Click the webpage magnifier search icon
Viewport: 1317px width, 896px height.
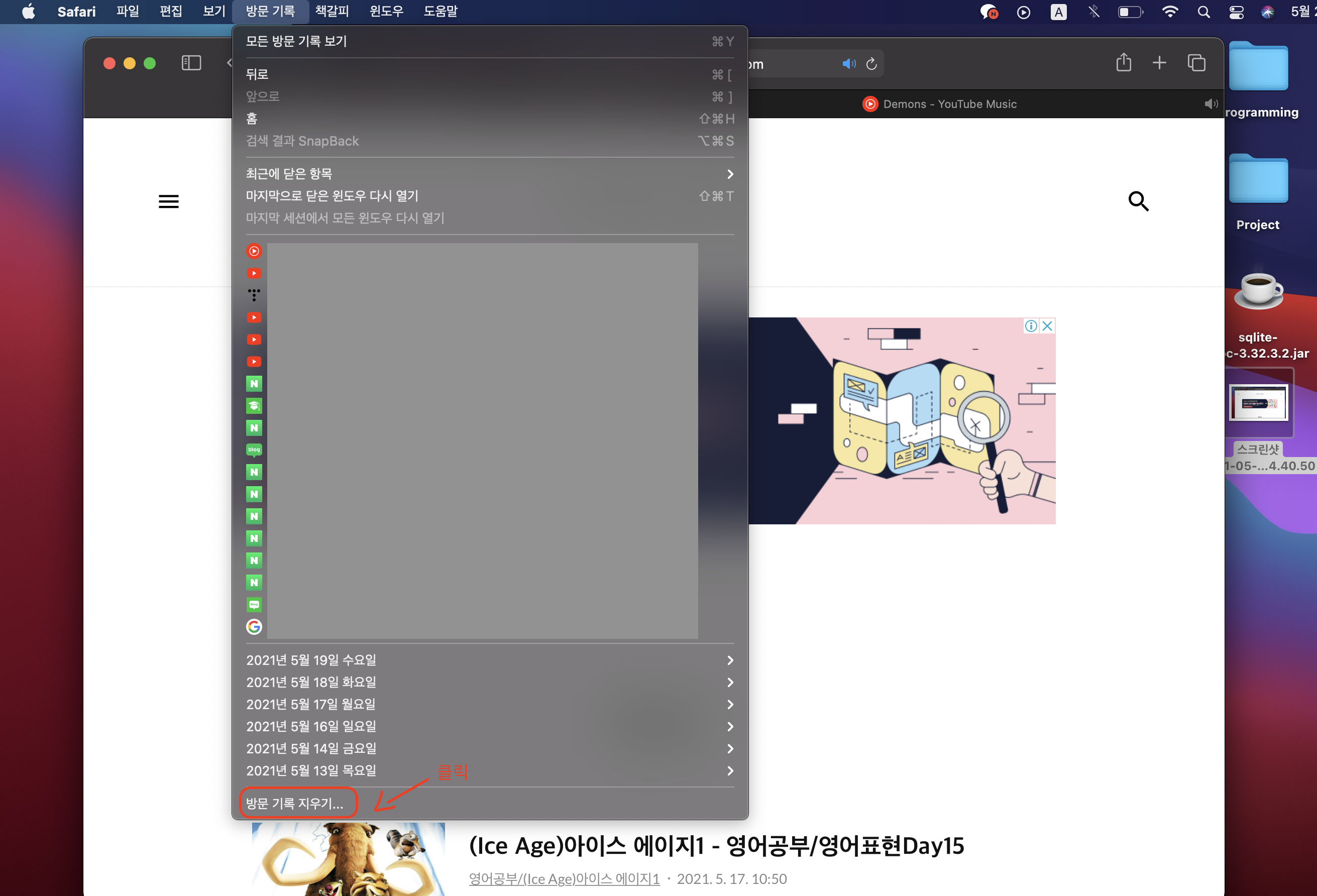click(1138, 201)
